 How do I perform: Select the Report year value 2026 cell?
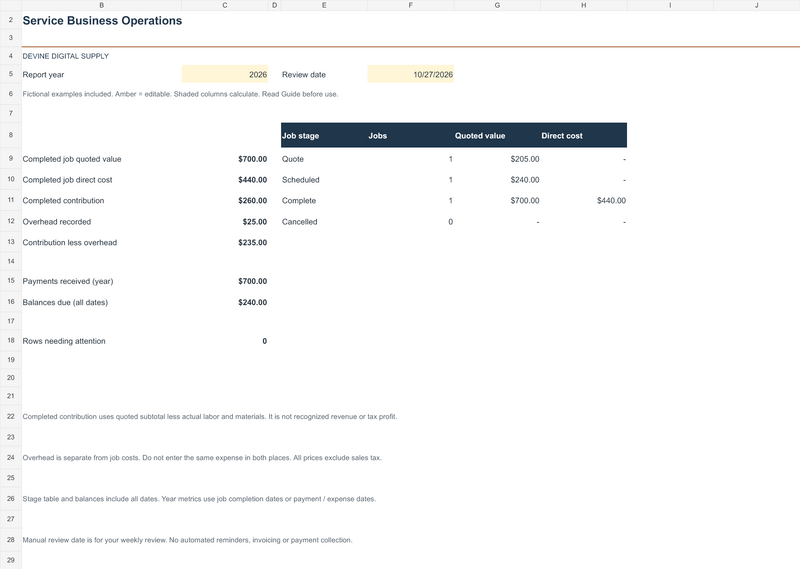(224, 75)
